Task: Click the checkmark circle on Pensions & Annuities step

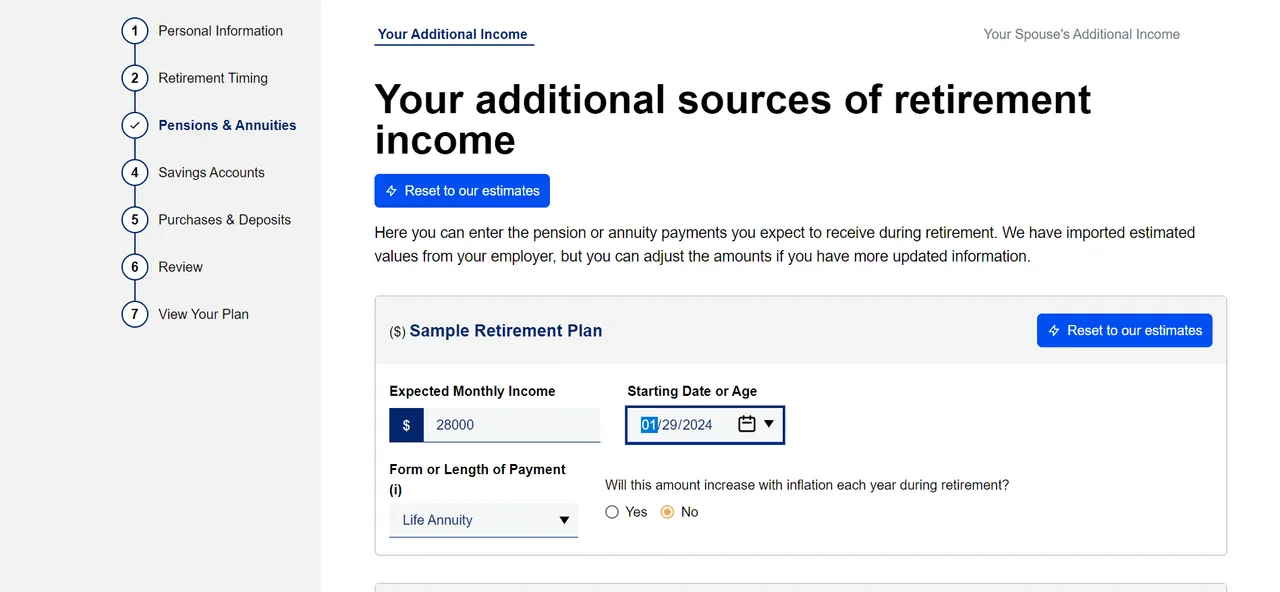Action: click(134, 125)
